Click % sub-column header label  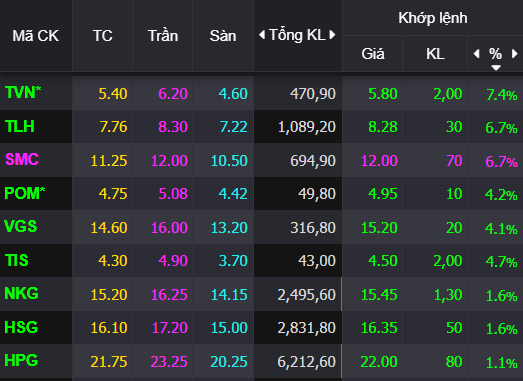[495, 54]
